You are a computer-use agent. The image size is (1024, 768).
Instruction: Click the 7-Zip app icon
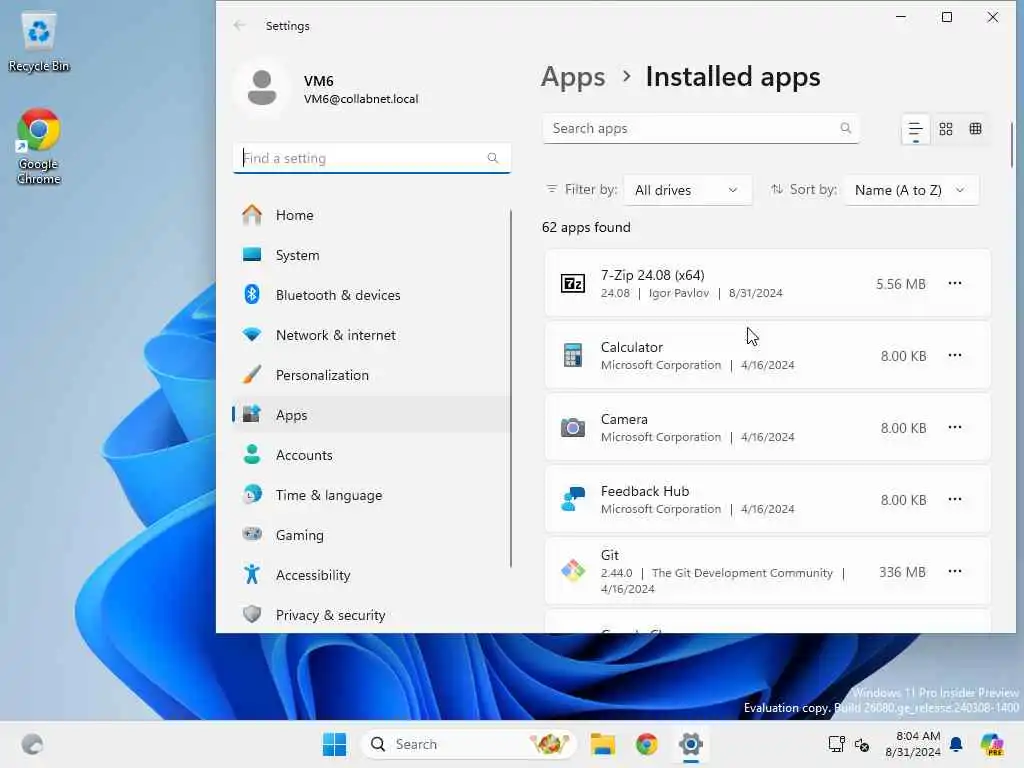coord(573,283)
